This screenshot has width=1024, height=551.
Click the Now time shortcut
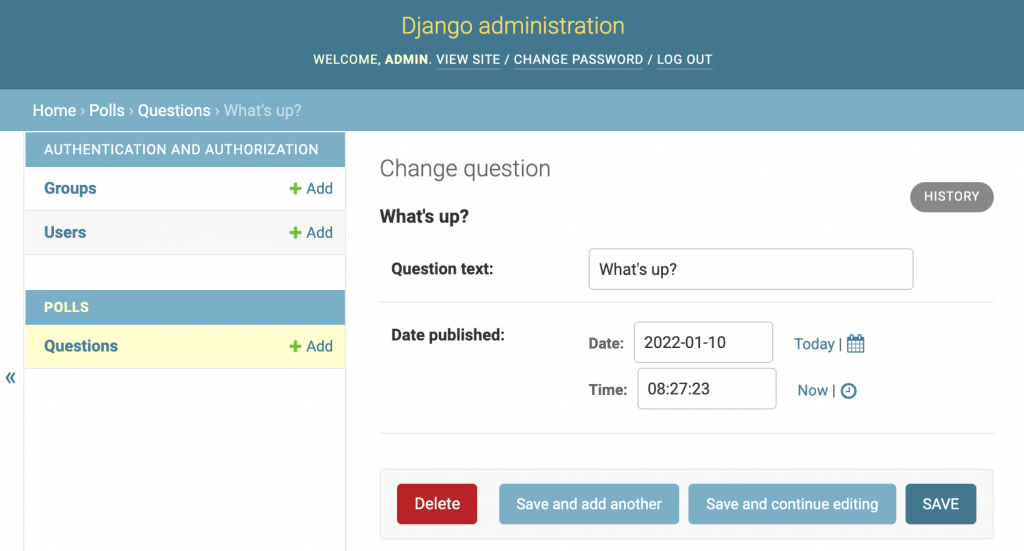(x=812, y=390)
